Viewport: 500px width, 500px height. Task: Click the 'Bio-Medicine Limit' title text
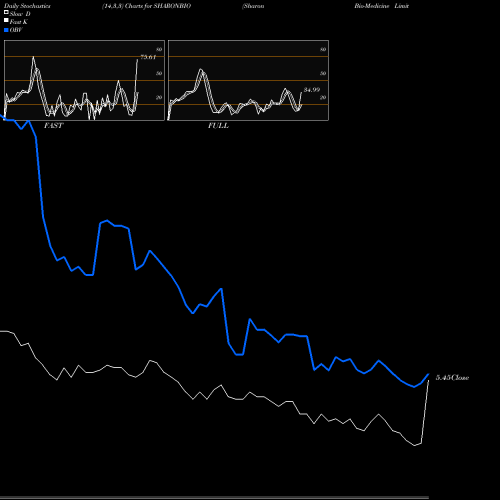pos(382,6)
